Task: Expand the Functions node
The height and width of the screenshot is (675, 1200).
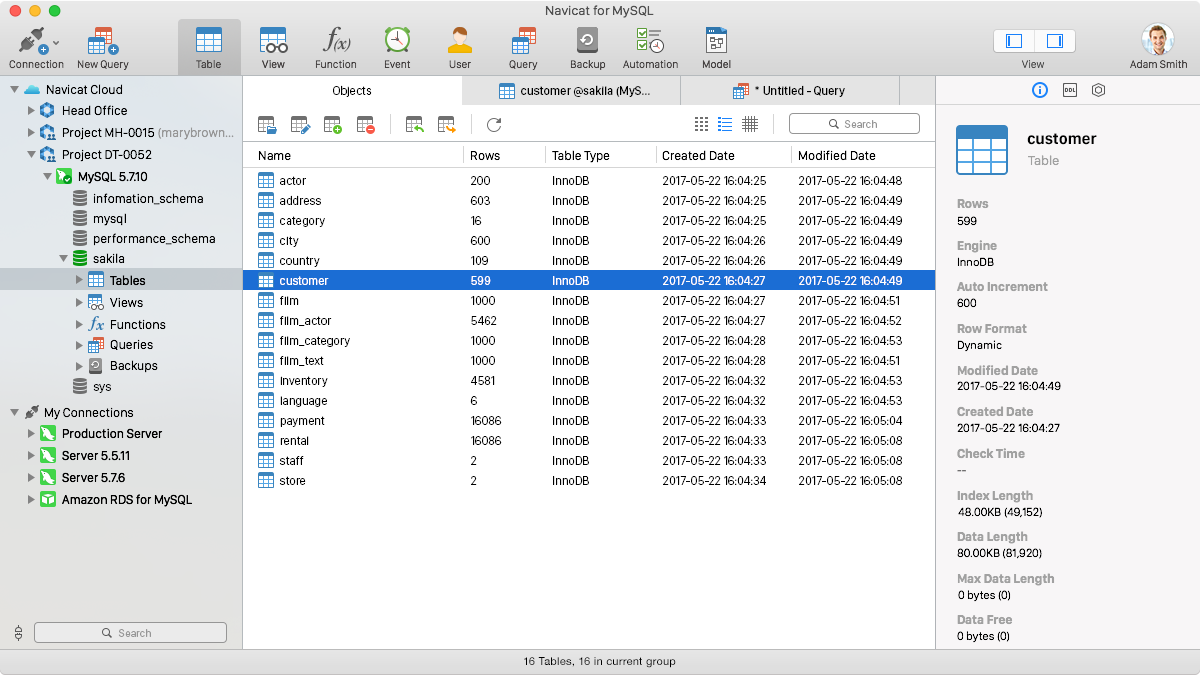Action: click(79, 324)
